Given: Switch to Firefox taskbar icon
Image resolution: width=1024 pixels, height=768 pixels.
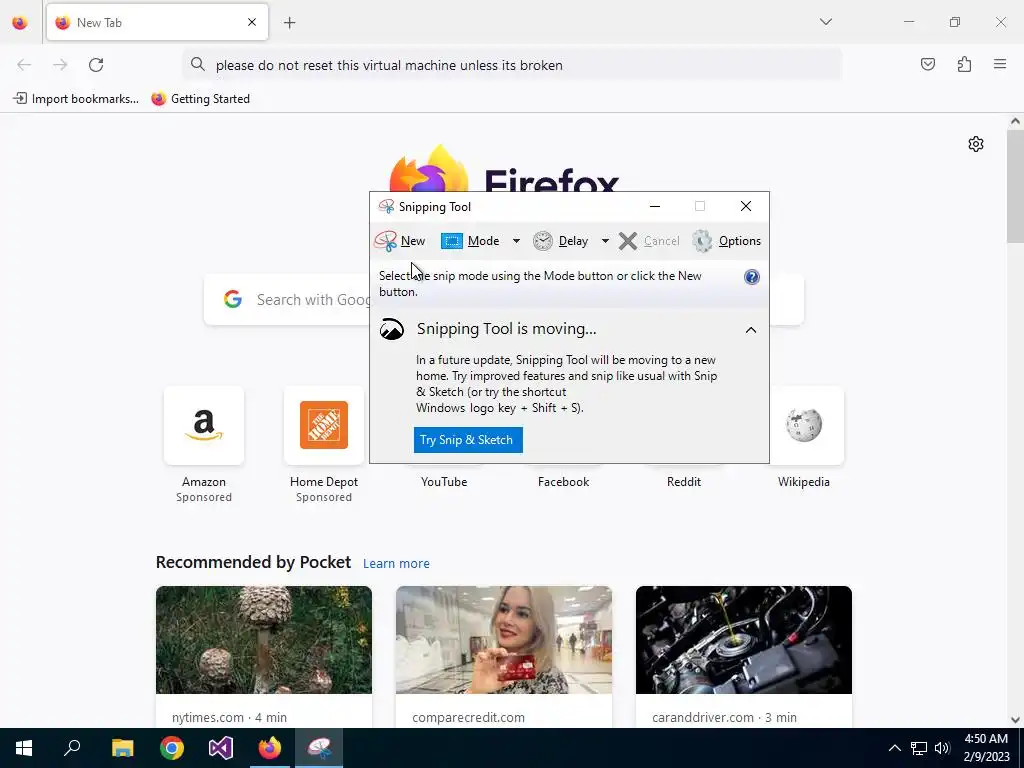Looking at the screenshot, I should click(270, 748).
